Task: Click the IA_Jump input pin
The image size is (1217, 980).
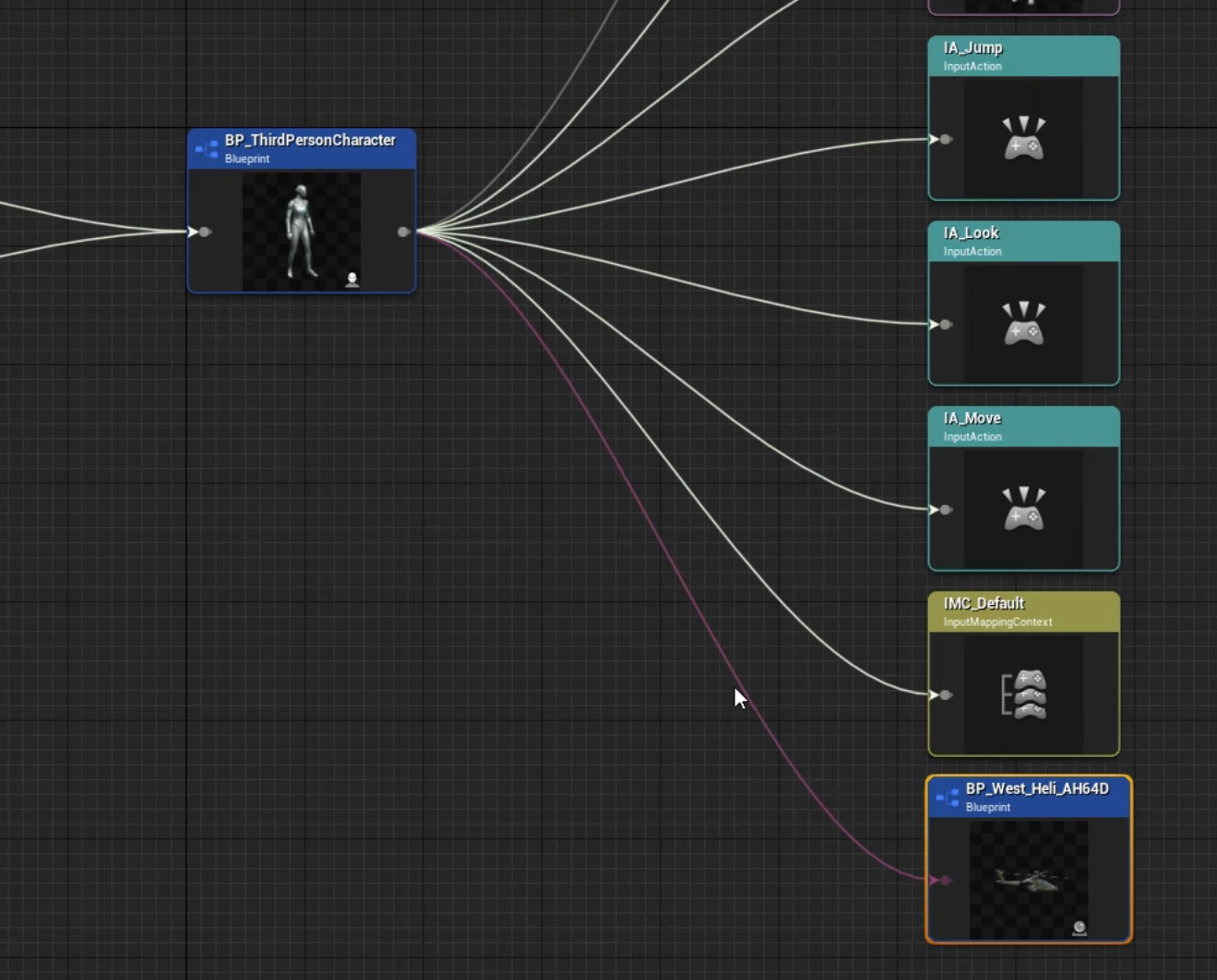Action: point(946,139)
